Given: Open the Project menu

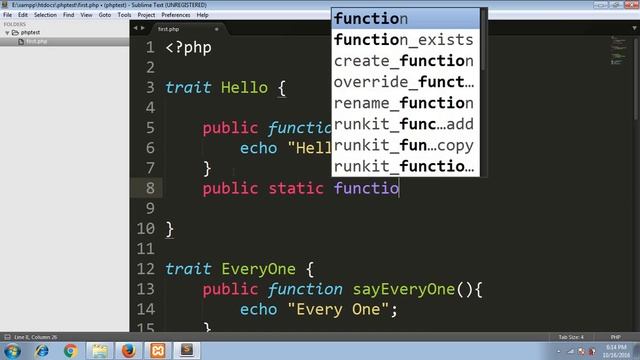Looking at the screenshot, I should 146,15.
